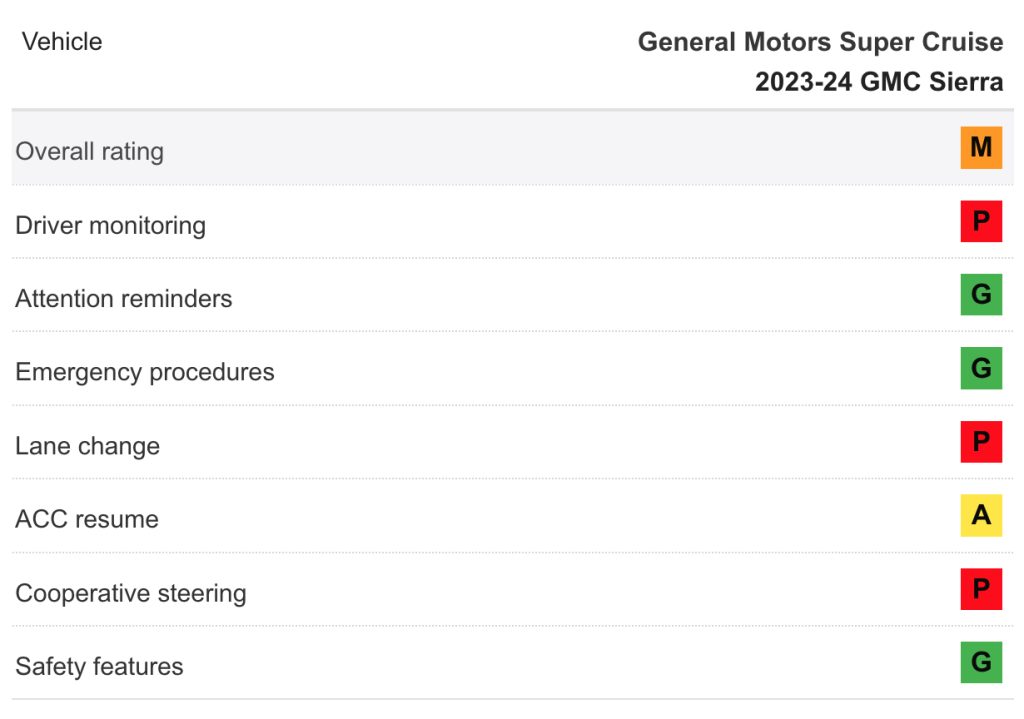Select the ACC resume label
Viewport: 1024px width, 719px height.
tap(87, 519)
